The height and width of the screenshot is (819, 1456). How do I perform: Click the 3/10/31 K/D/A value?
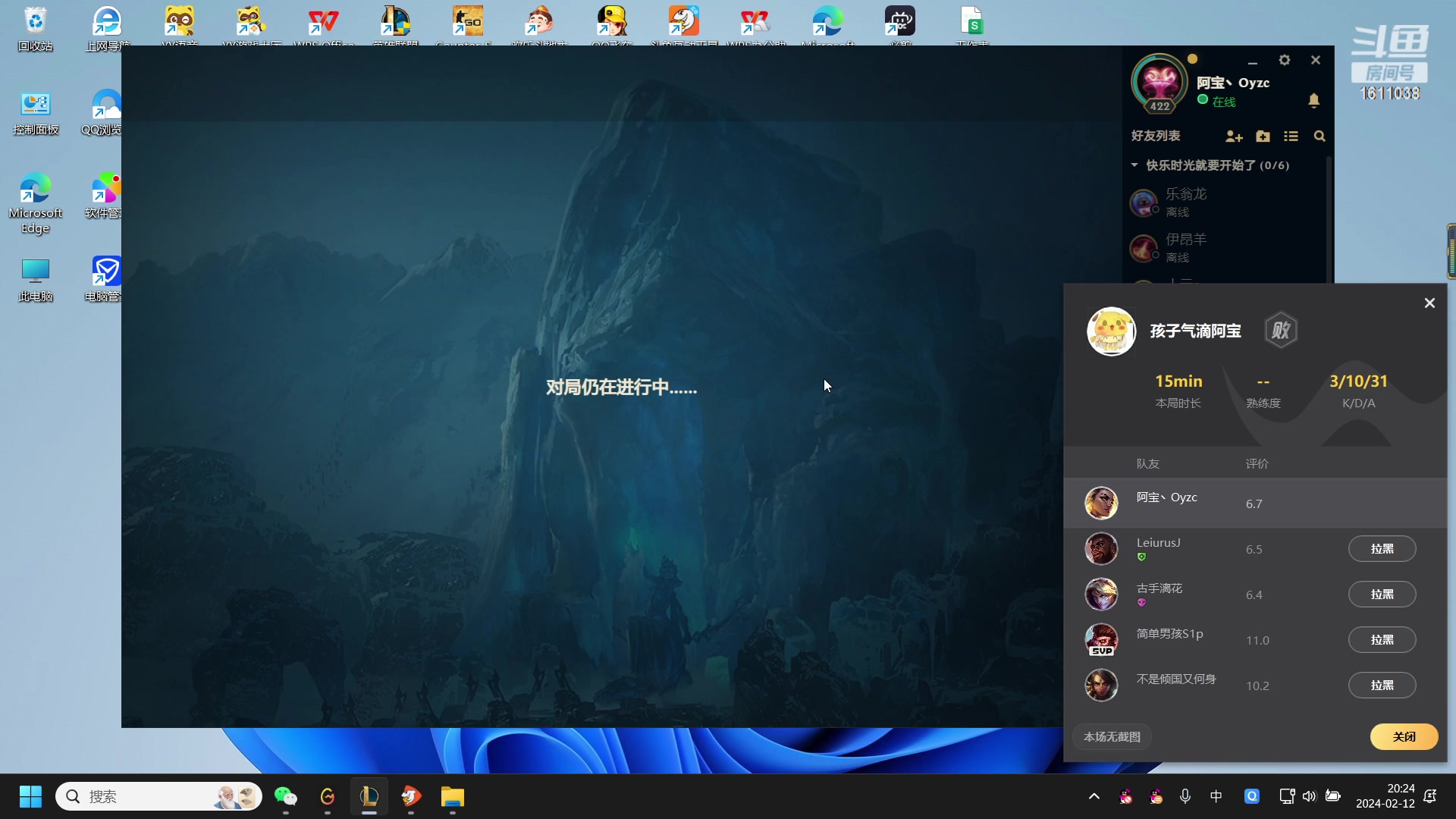[1358, 381]
